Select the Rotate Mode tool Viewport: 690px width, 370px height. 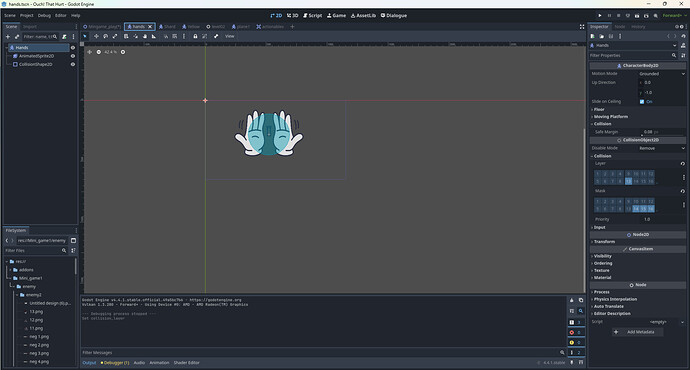tap(106, 37)
